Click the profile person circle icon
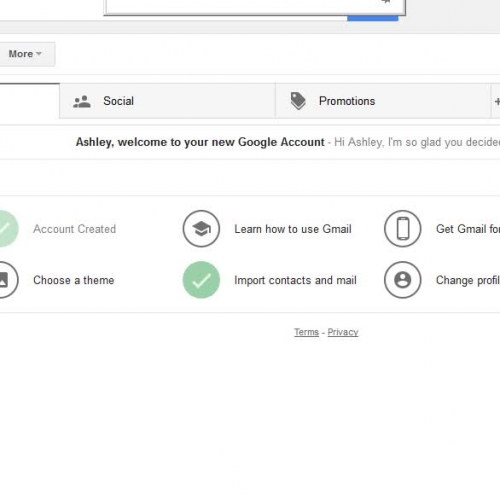Image resolution: width=500 pixels, height=500 pixels. pos(403,280)
